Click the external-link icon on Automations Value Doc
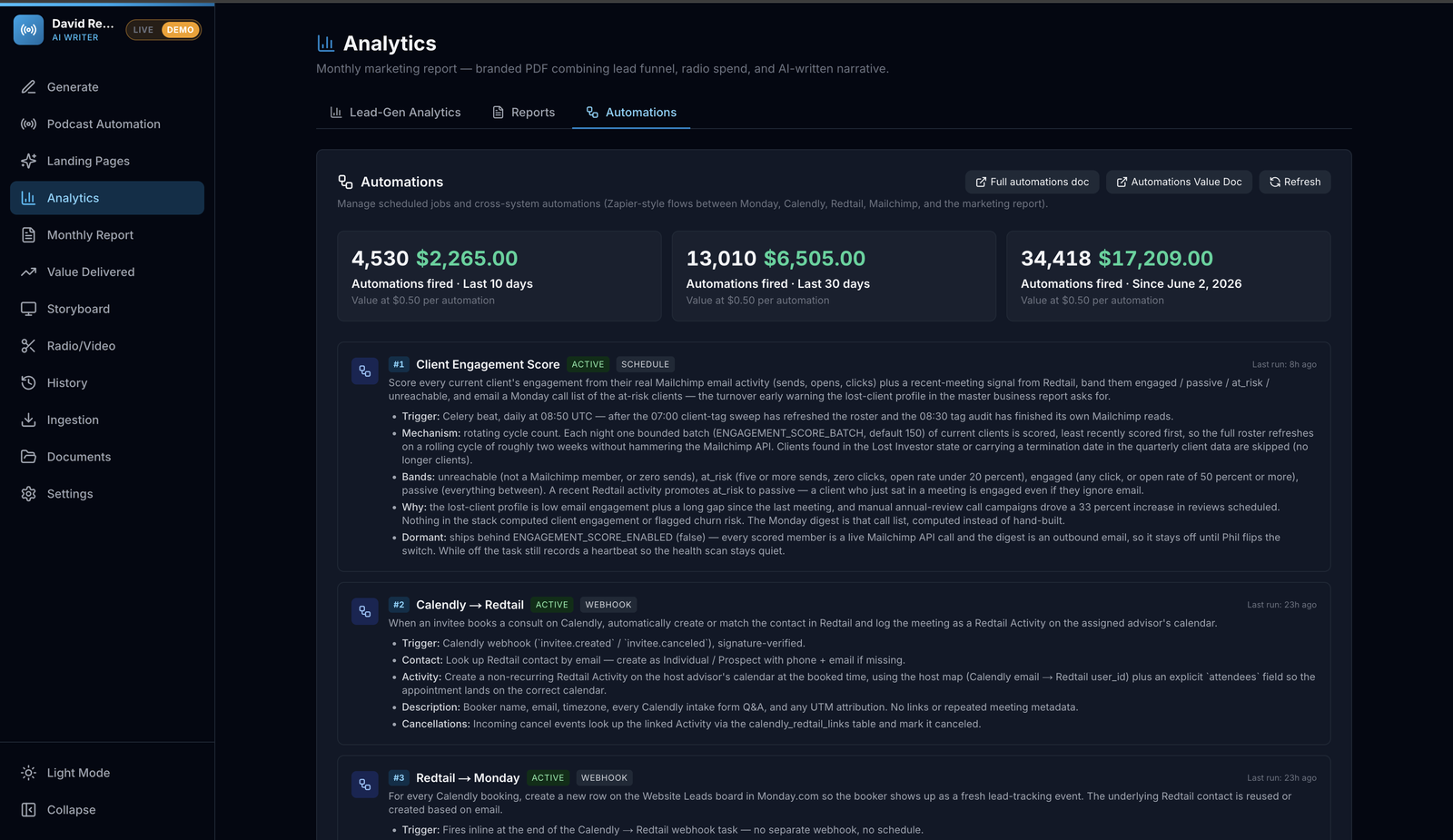Image resolution: width=1453 pixels, height=840 pixels. pyautogui.click(x=1122, y=183)
